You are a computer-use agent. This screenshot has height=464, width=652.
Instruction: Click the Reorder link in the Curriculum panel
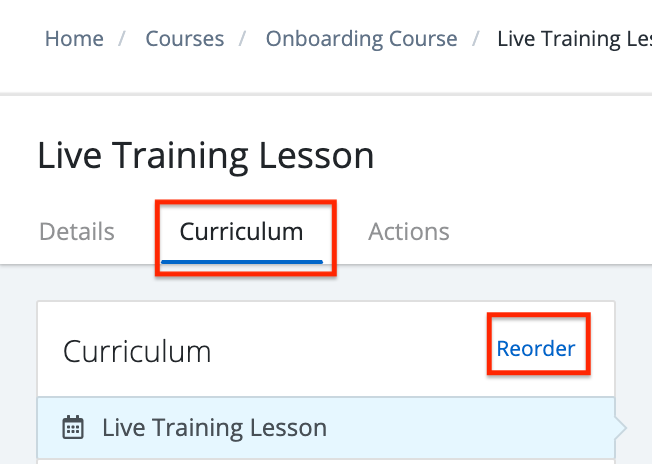[536, 348]
